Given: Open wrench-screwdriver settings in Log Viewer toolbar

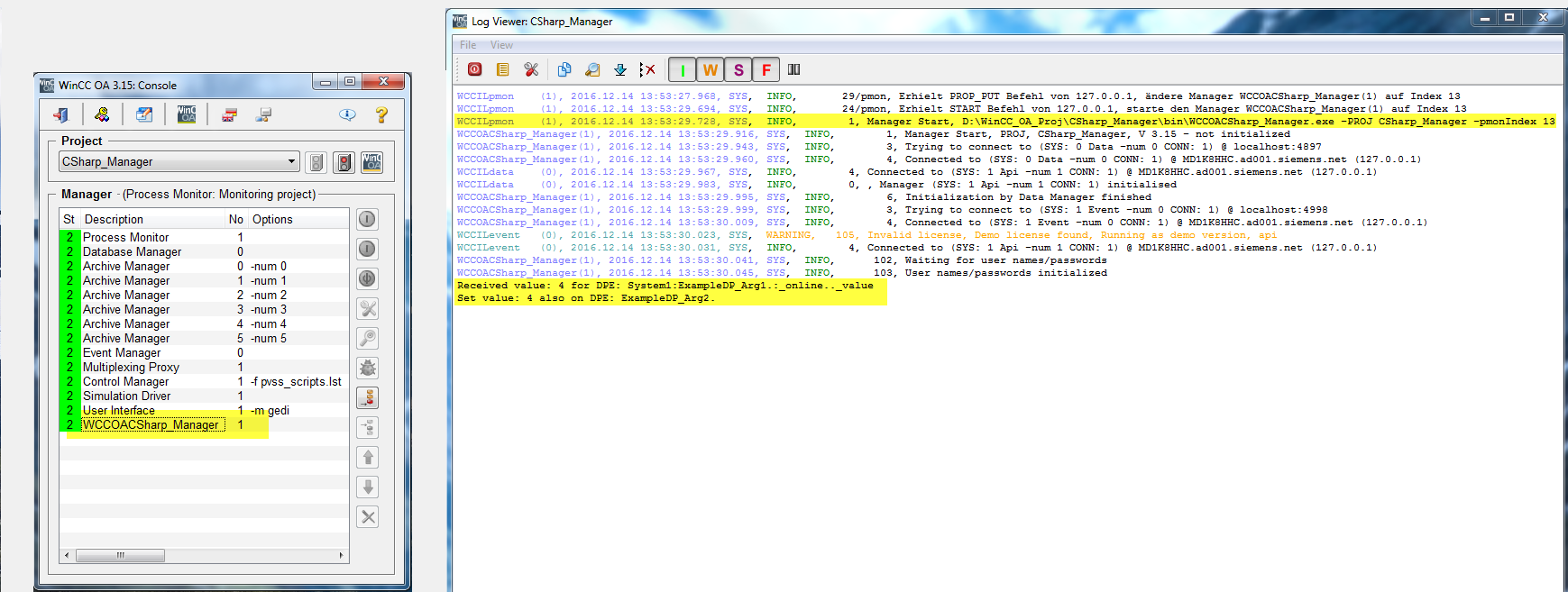Looking at the screenshot, I should pyautogui.click(x=531, y=69).
